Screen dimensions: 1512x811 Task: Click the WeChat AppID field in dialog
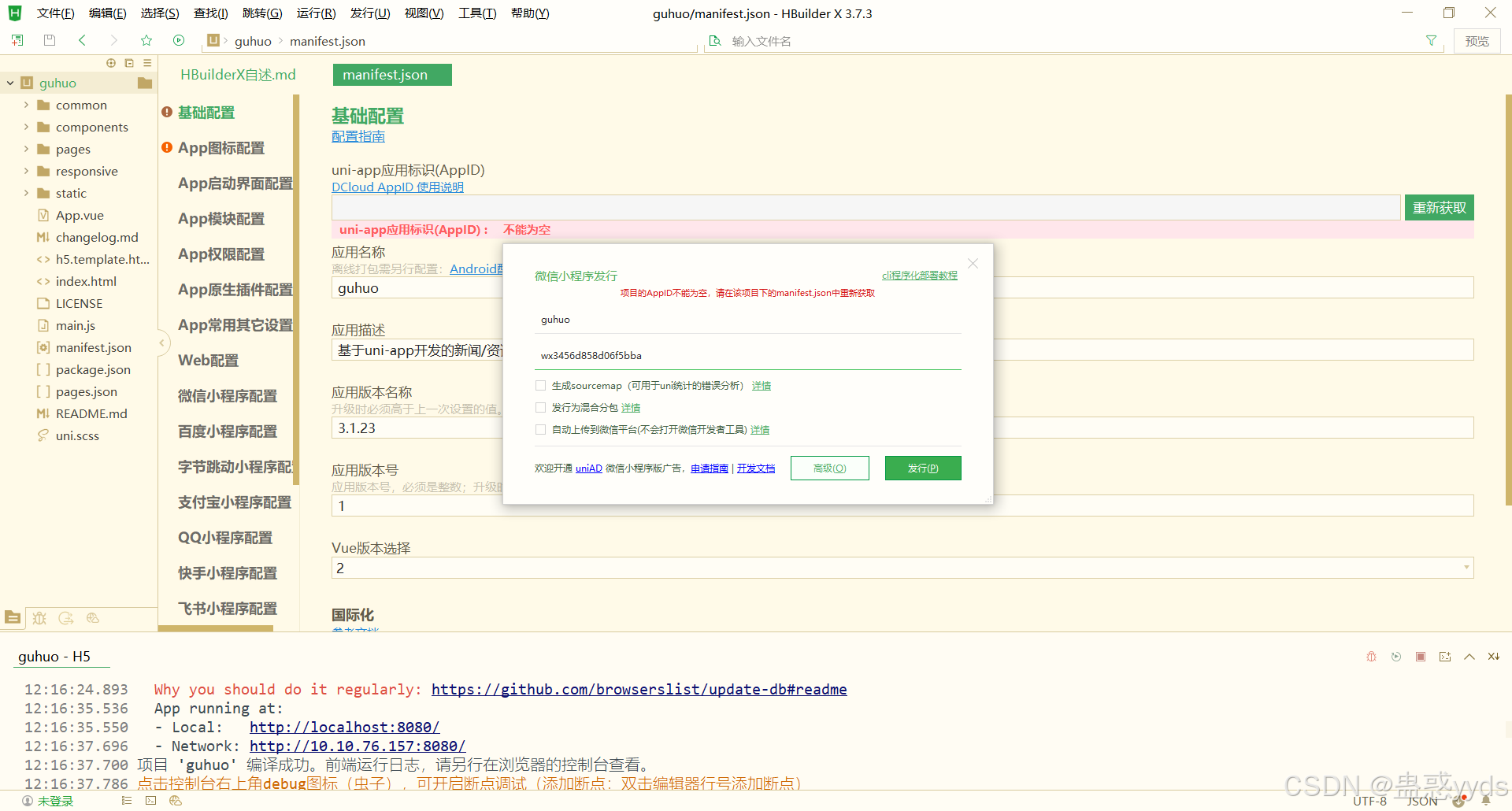pos(748,355)
